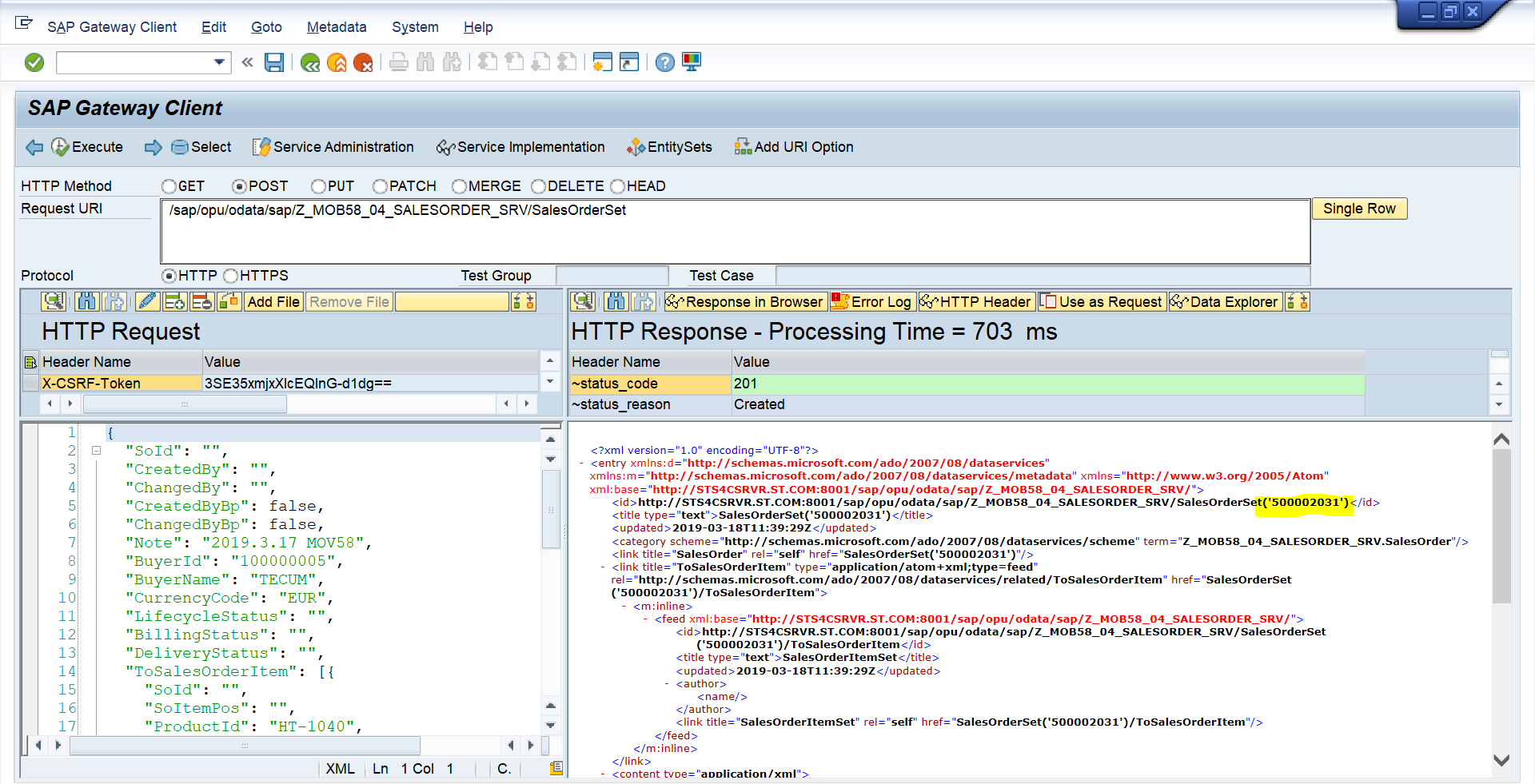Viewport: 1535px width, 784px height.
Task: Click the red Cancel icon in toolbar
Action: [363, 62]
